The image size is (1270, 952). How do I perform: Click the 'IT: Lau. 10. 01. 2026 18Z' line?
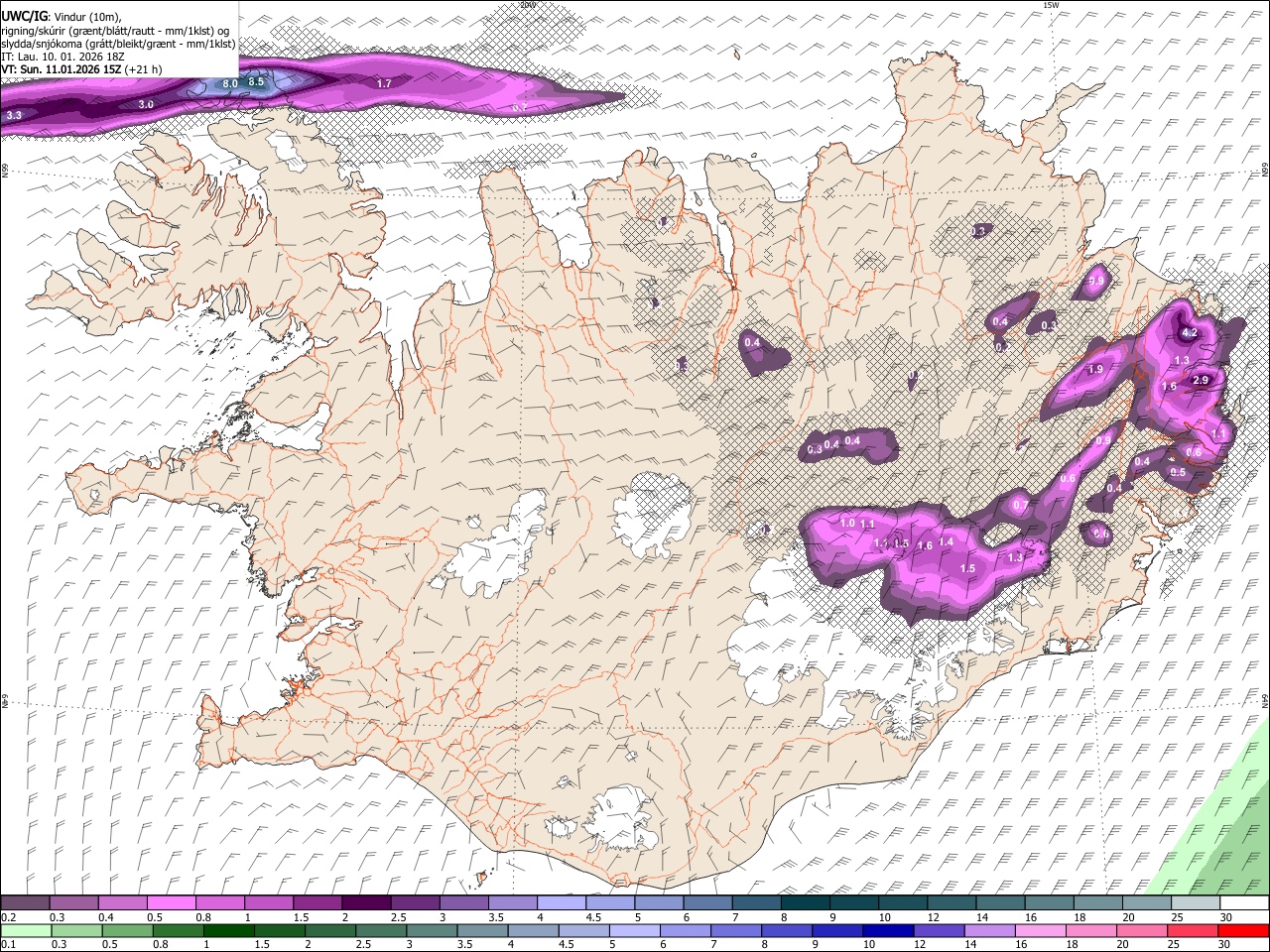pyautogui.click(x=63, y=57)
